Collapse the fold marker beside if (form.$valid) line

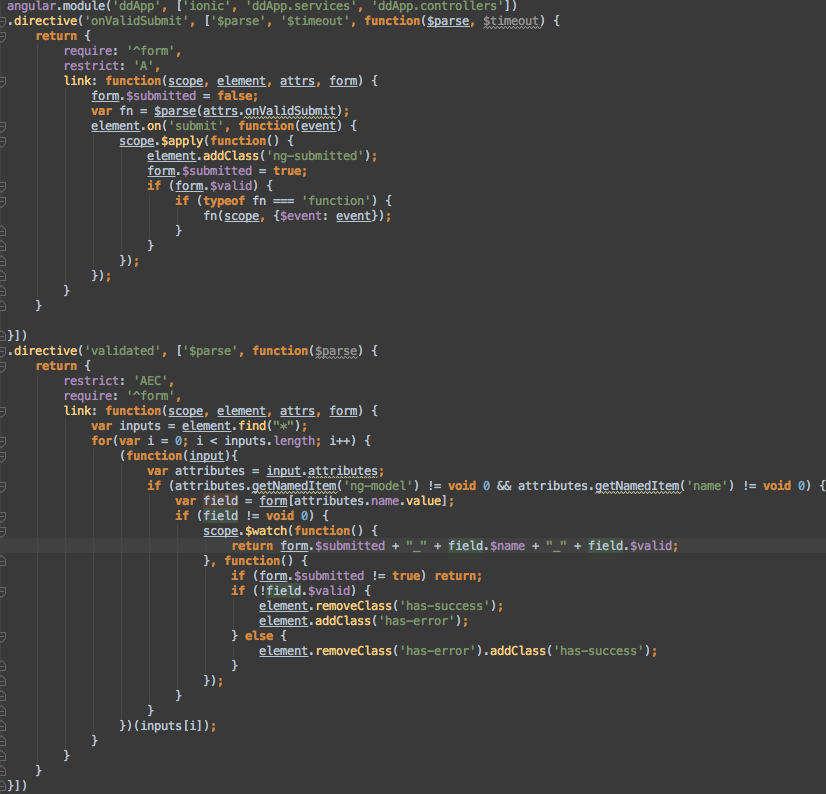[3, 187]
